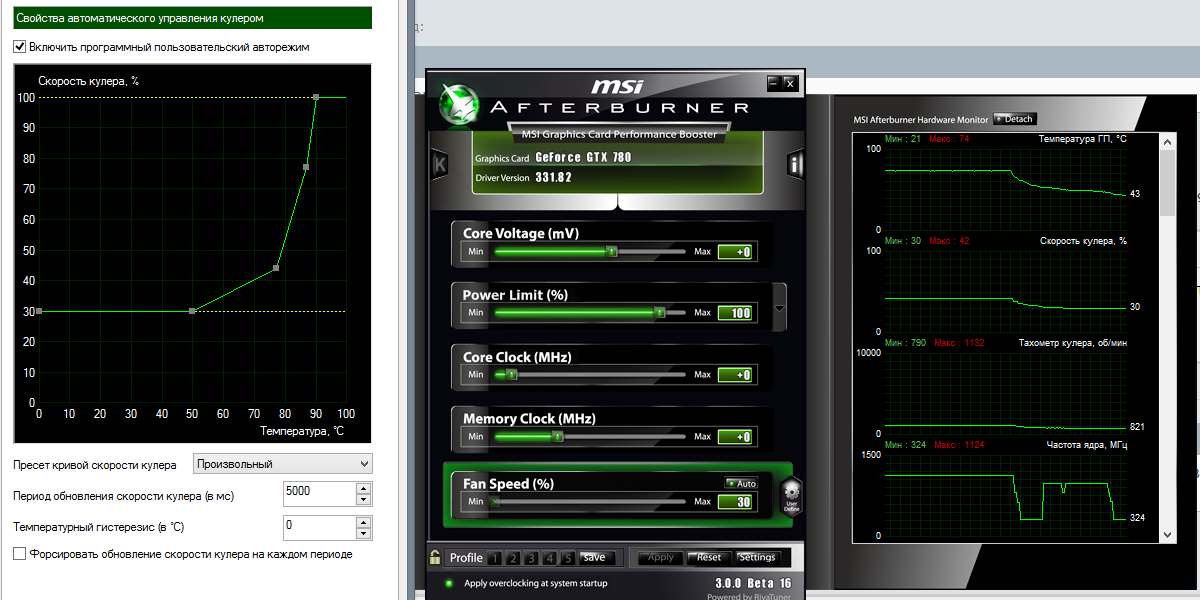This screenshot has width=1200, height=600.
Task: Click the Reset button in Afterburner
Action: pos(709,558)
